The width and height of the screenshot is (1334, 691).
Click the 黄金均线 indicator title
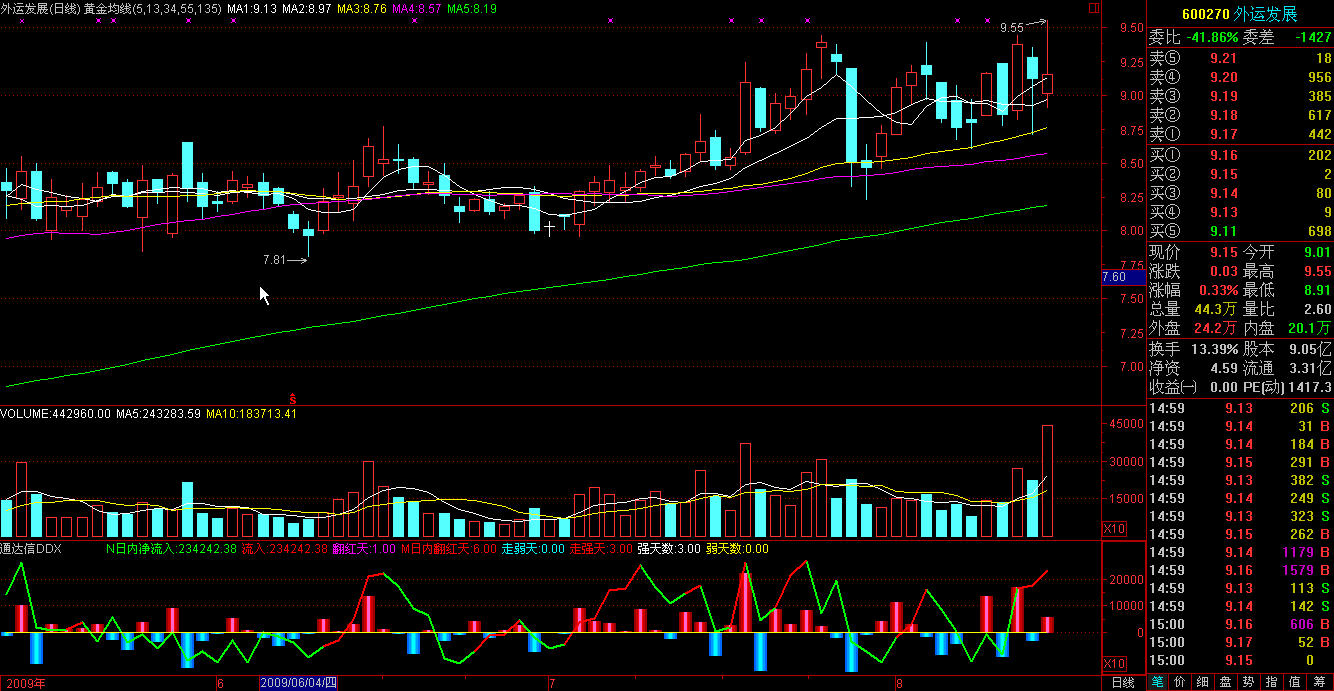click(x=153, y=8)
